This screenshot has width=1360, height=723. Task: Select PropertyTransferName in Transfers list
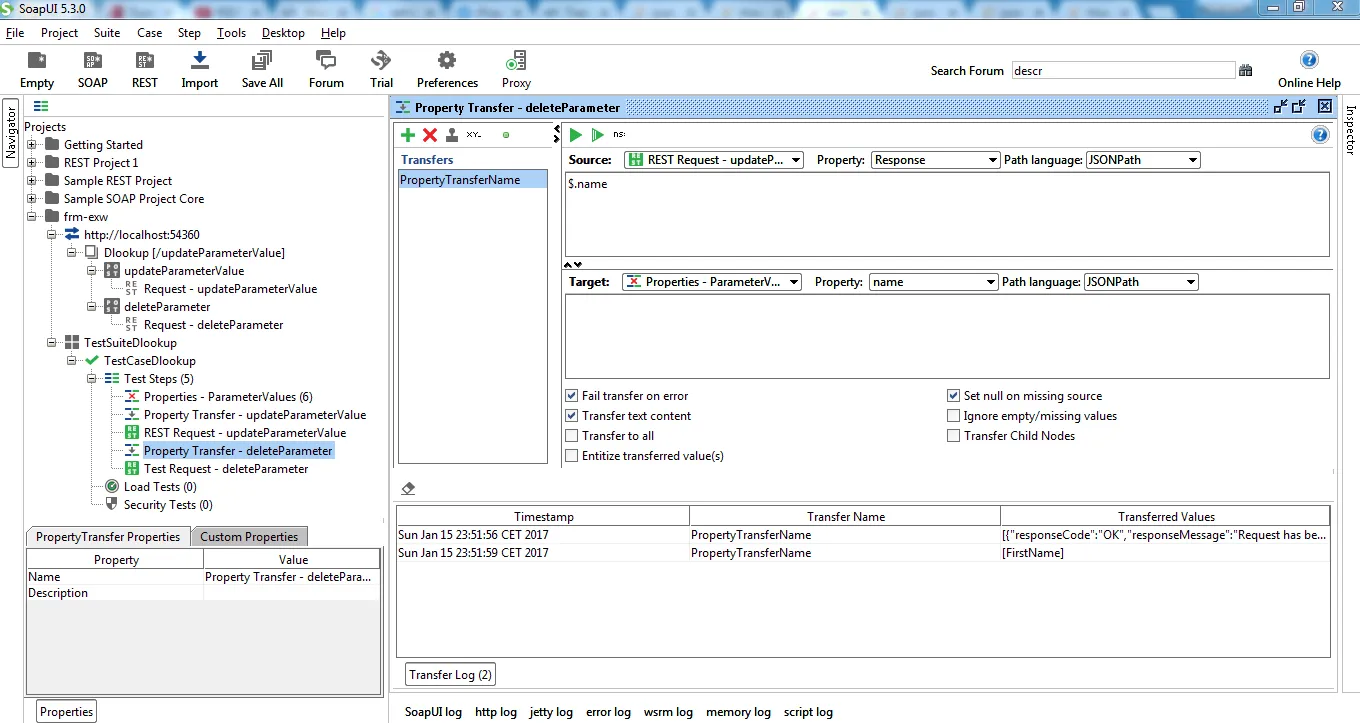473,180
